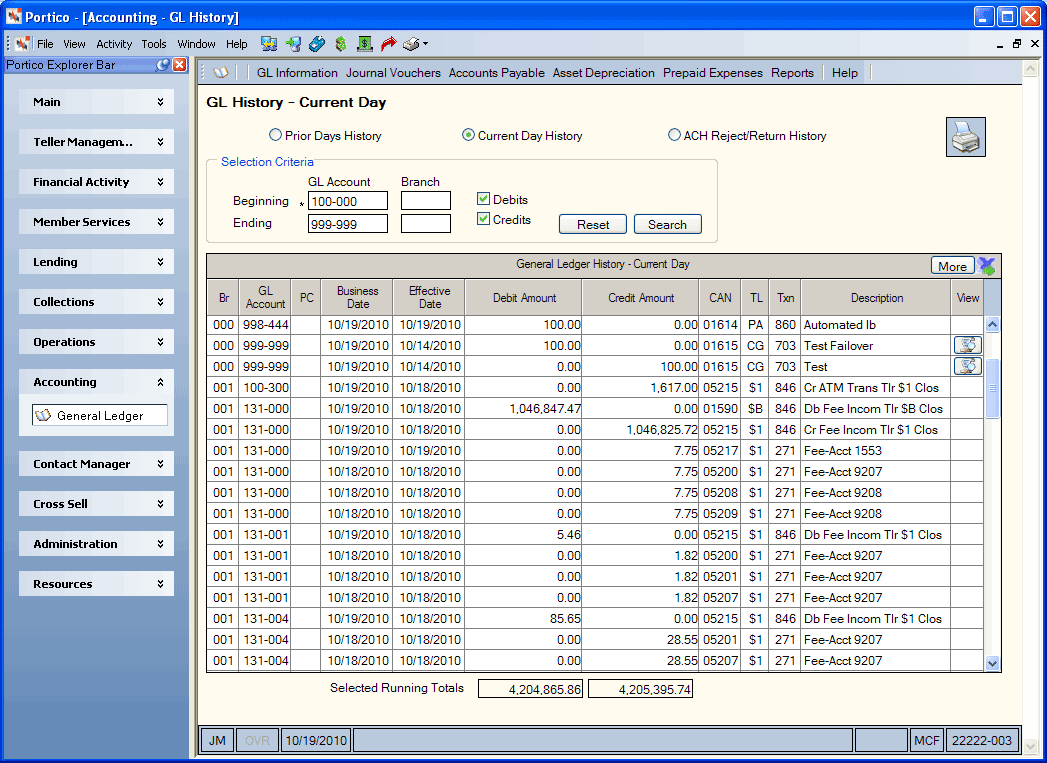Click the green dollar sign toolbar icon
Image resolution: width=1047 pixels, height=763 pixels.
pos(341,44)
